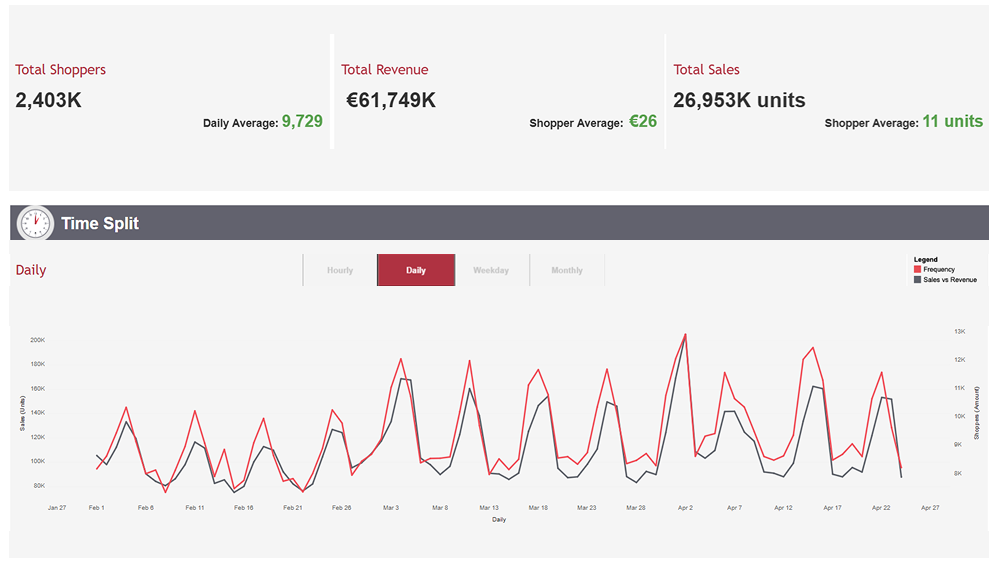Switch to the Monthly view tab
Image resolution: width=1000 pixels, height=563 pixels.
pyautogui.click(x=567, y=270)
